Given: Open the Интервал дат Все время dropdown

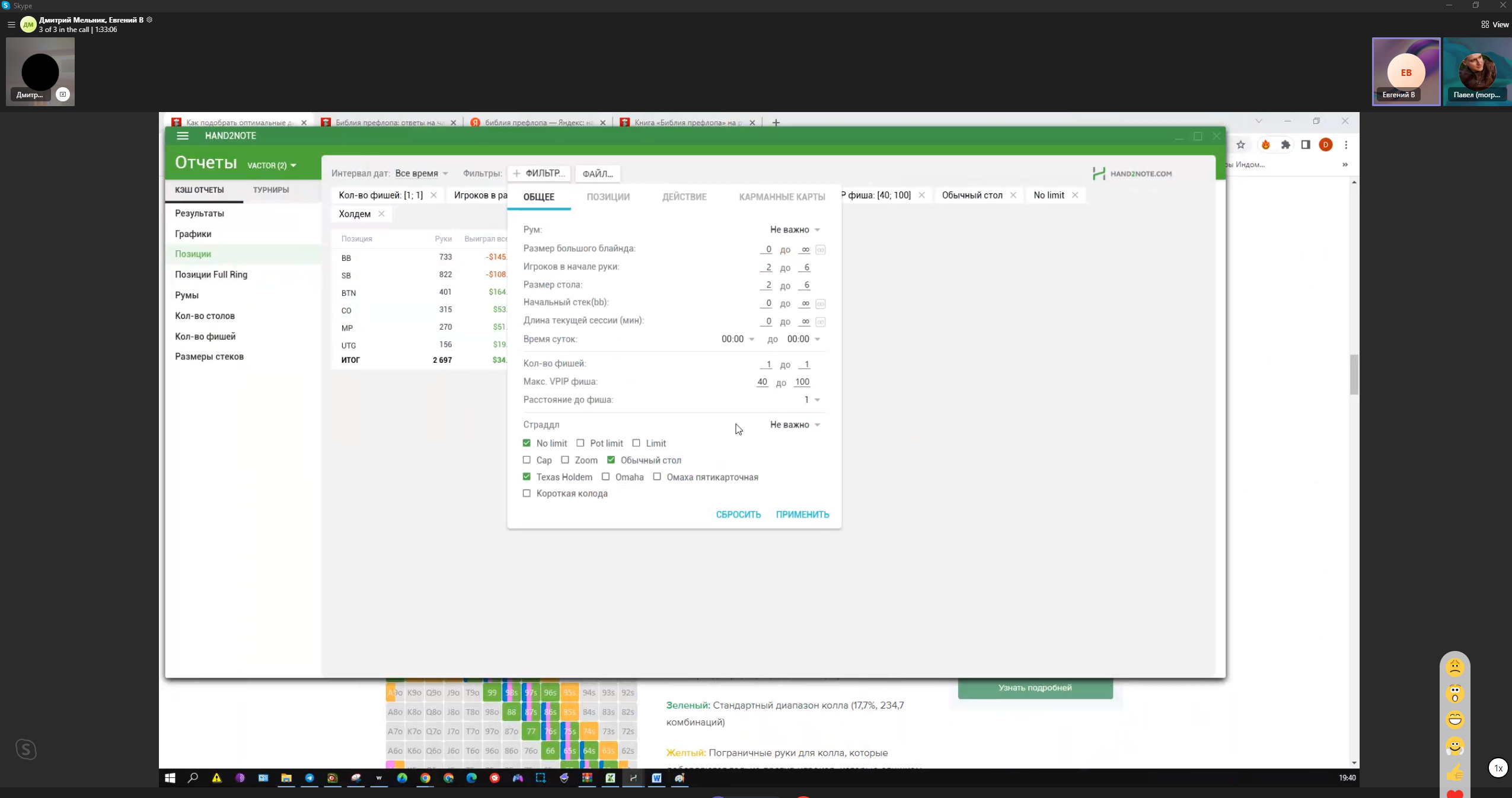Looking at the screenshot, I should pos(422,173).
